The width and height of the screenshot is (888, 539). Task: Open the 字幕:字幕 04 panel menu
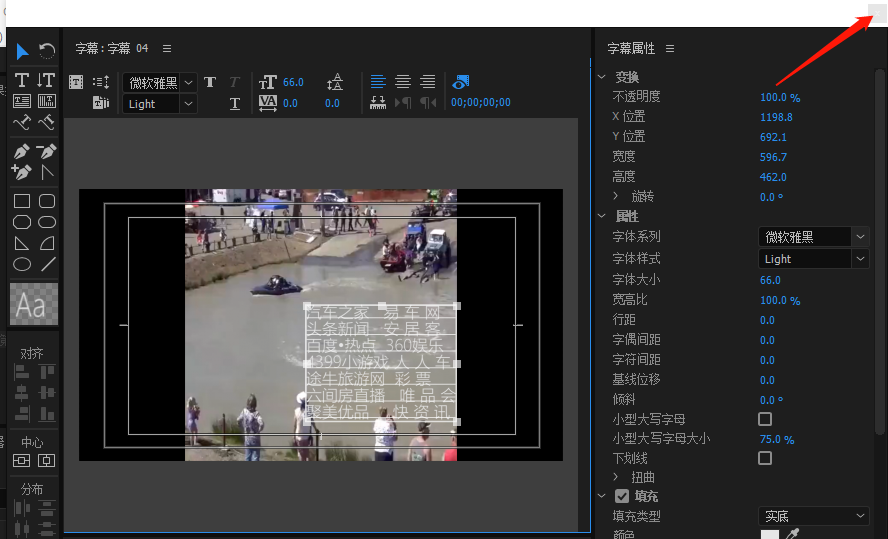coord(167,48)
